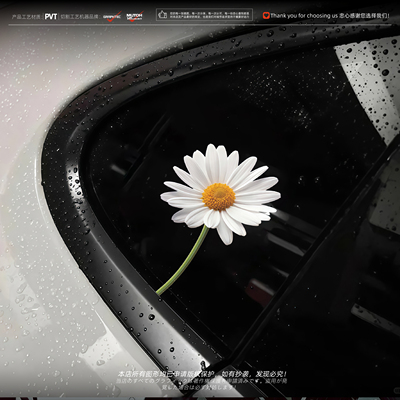The image size is (400, 400).
Task: Click the white daisy petals
Action: 221,194
